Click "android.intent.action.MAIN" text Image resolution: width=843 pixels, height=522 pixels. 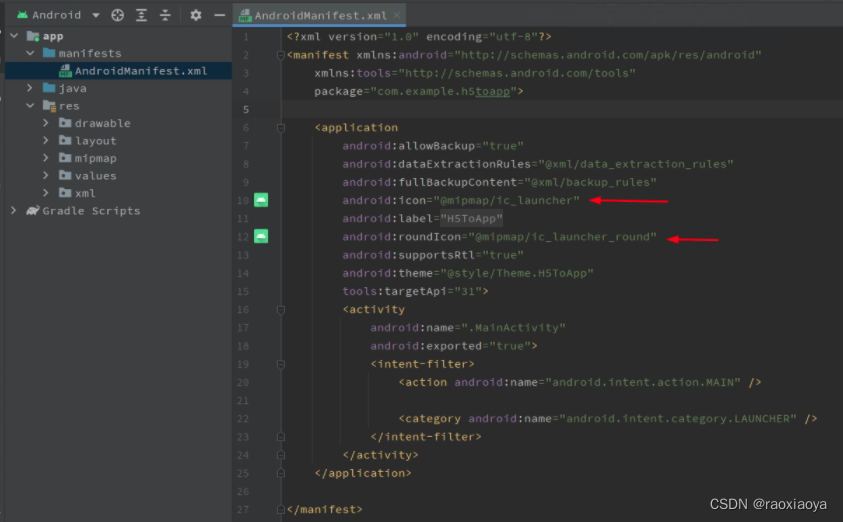click(x=643, y=382)
